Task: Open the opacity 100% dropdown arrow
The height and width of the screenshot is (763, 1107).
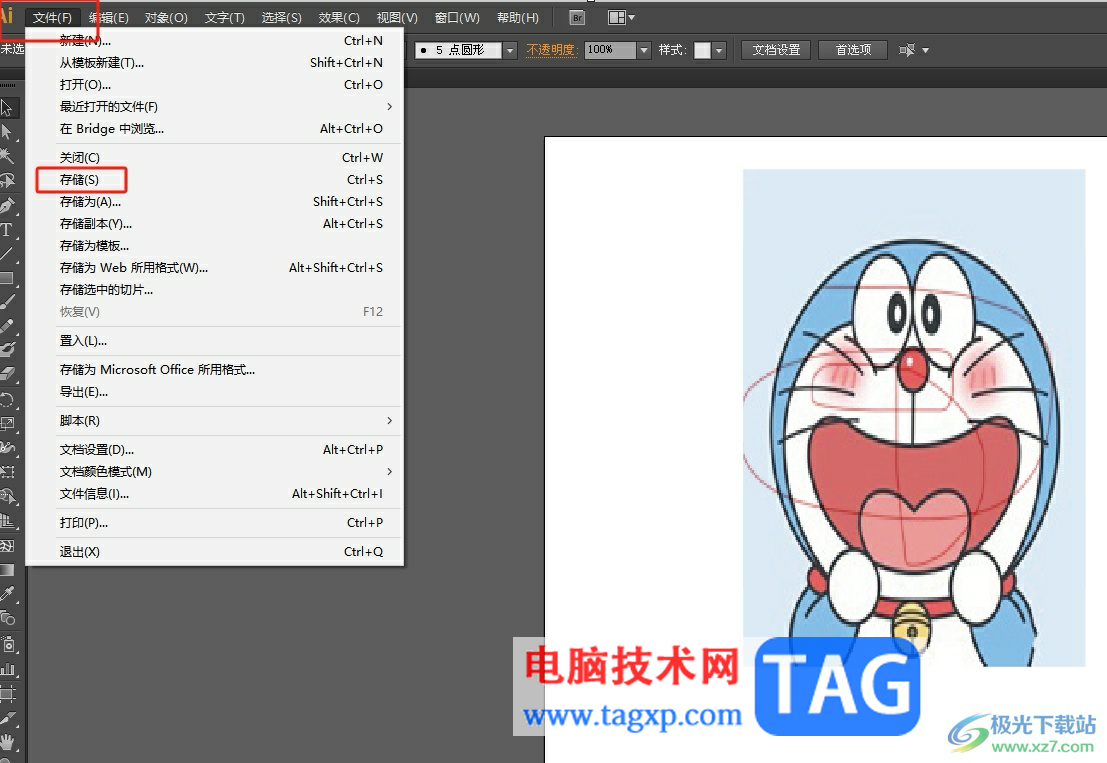Action: pyautogui.click(x=644, y=50)
